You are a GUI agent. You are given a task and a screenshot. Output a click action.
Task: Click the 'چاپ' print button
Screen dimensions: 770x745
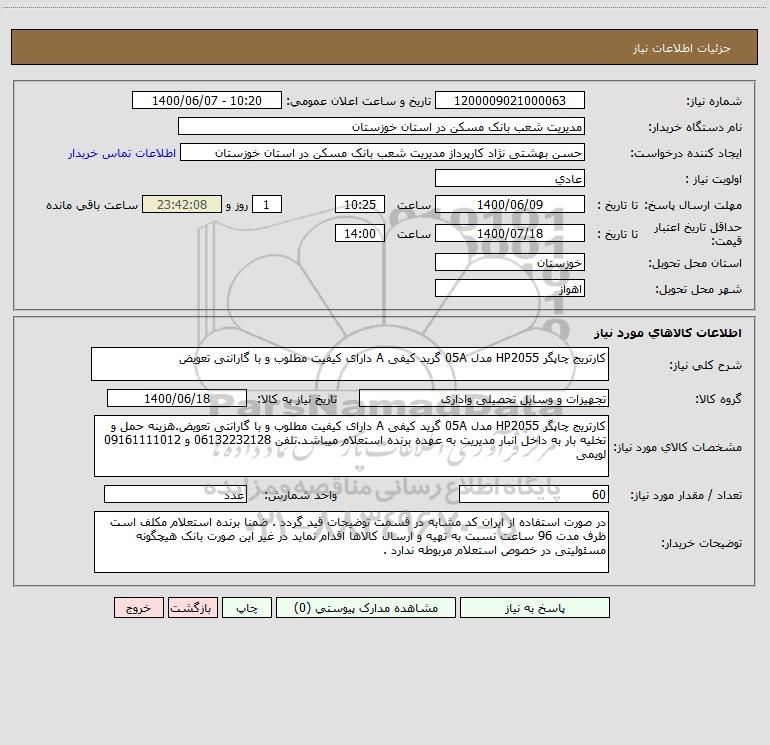247,608
